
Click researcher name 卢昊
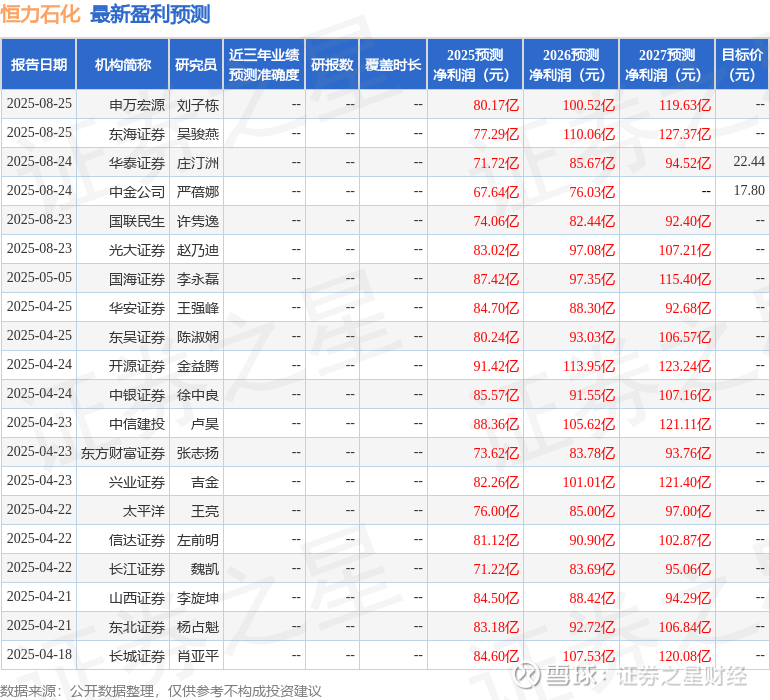[205, 424]
